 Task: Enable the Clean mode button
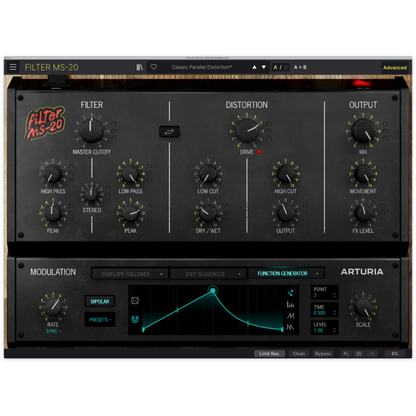pyautogui.click(x=299, y=354)
